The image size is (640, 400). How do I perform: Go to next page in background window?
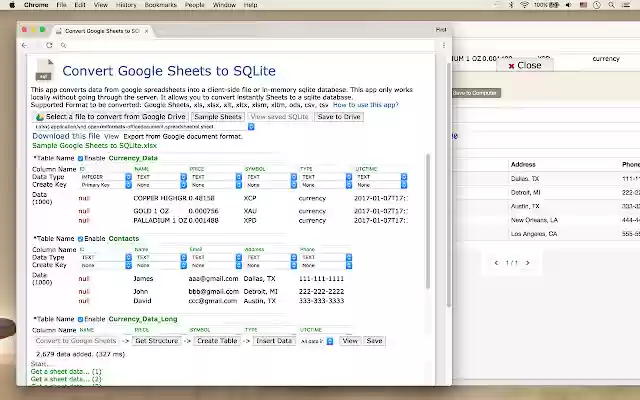[527, 263]
